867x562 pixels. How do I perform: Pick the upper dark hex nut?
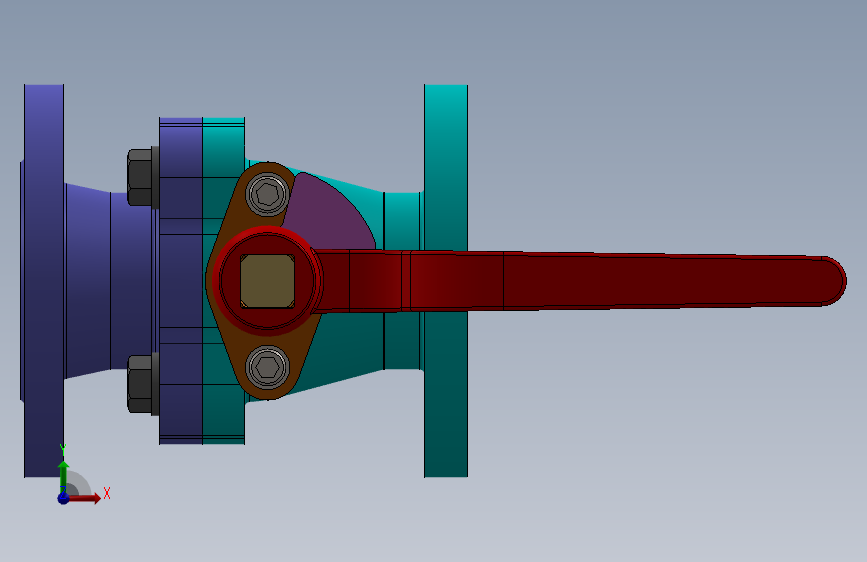click(141, 177)
